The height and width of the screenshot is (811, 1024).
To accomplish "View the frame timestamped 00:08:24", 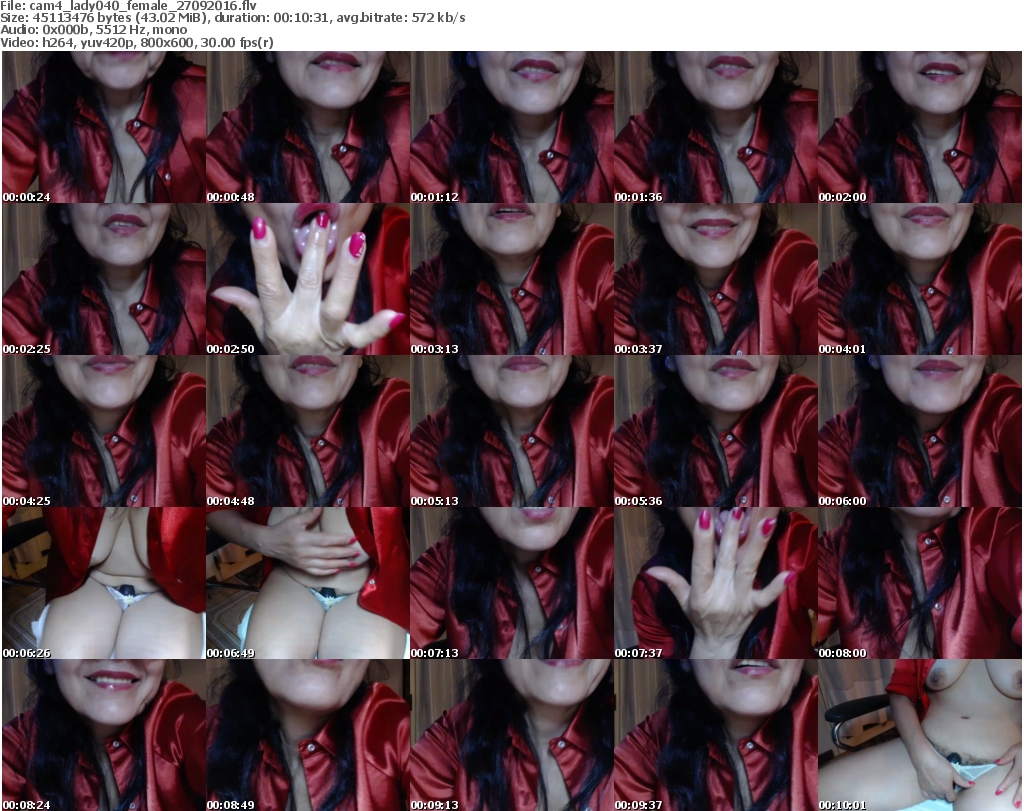I will tap(104, 735).
